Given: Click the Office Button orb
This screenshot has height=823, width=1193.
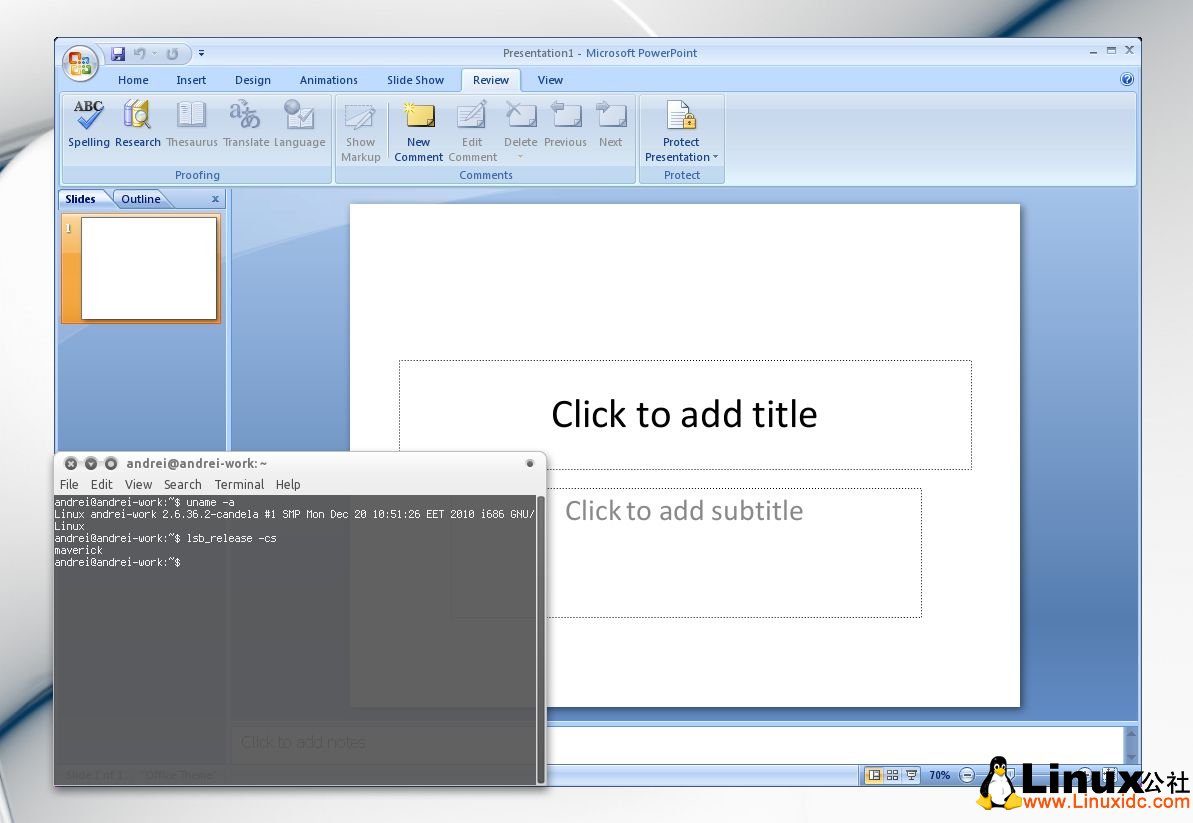Looking at the screenshot, I should [x=80, y=64].
